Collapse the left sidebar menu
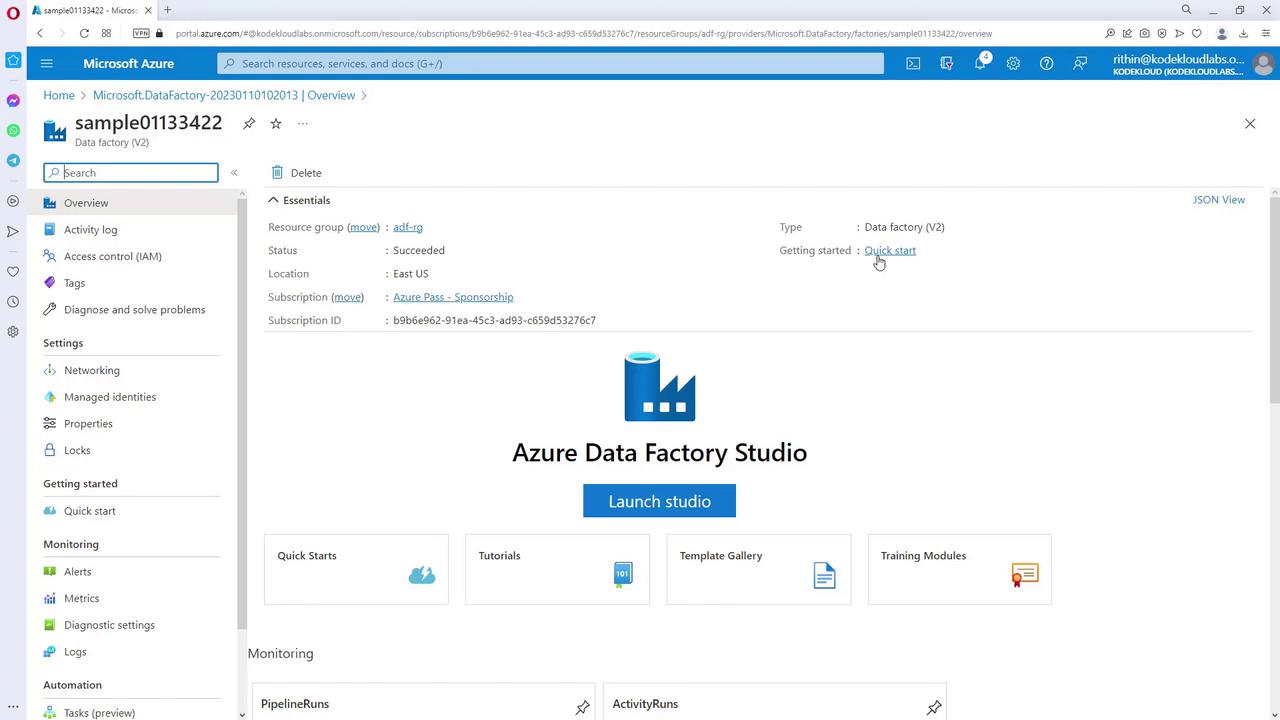Viewport: 1280px width, 720px height. (x=234, y=173)
